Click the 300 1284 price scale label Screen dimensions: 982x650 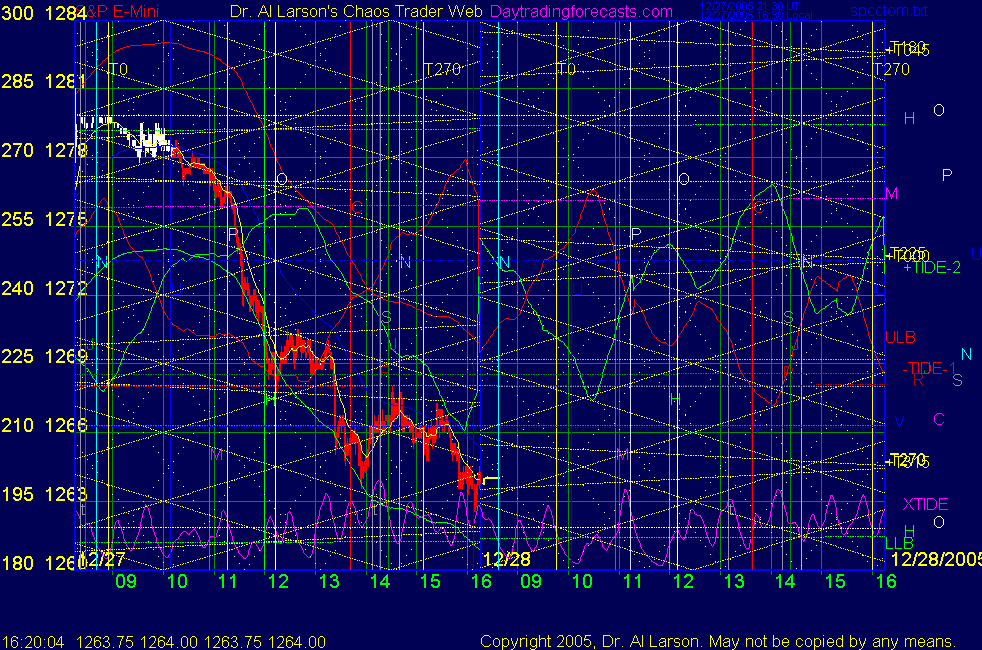pyautogui.click(x=43, y=13)
